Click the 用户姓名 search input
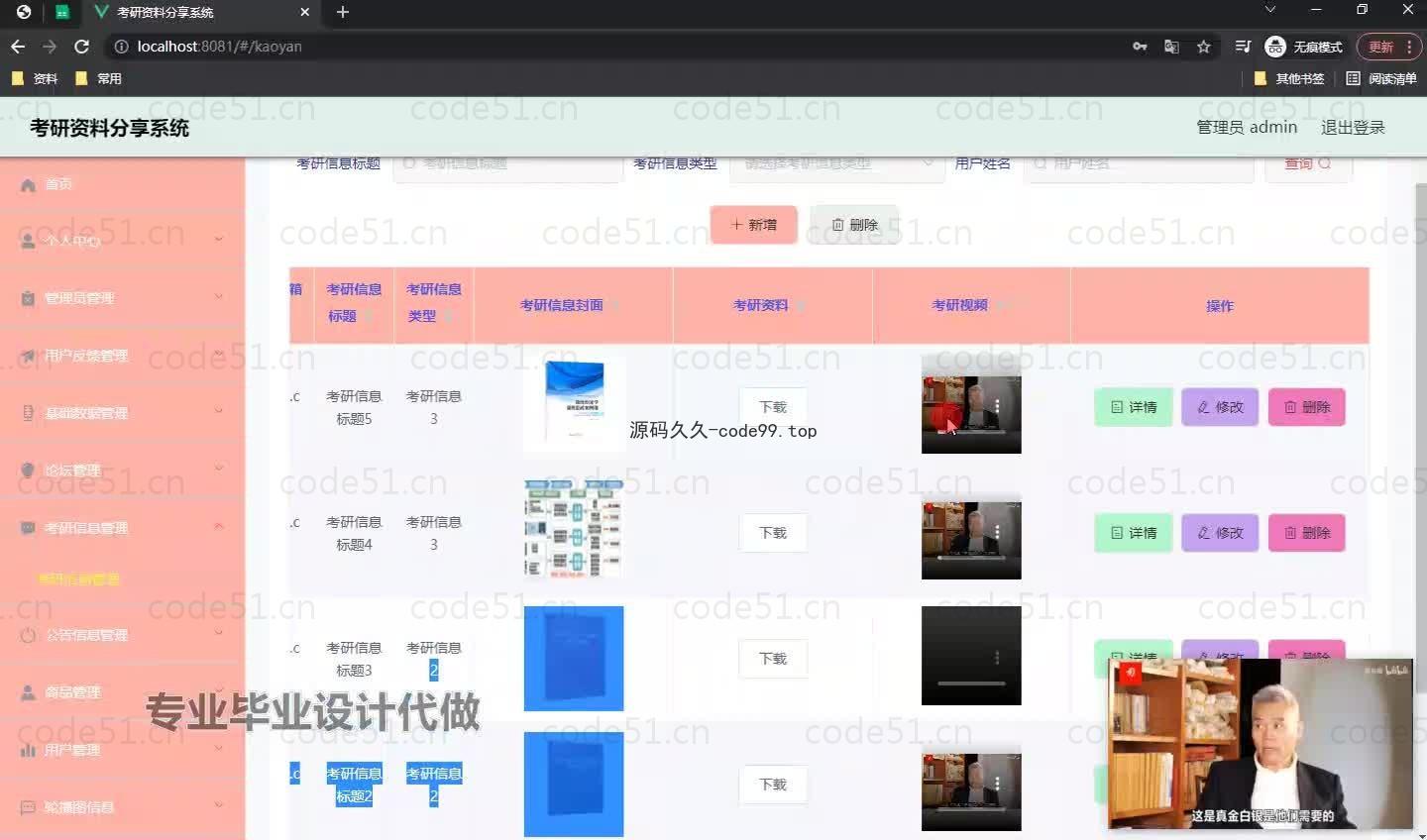The width and height of the screenshot is (1427, 840). coord(1140,163)
